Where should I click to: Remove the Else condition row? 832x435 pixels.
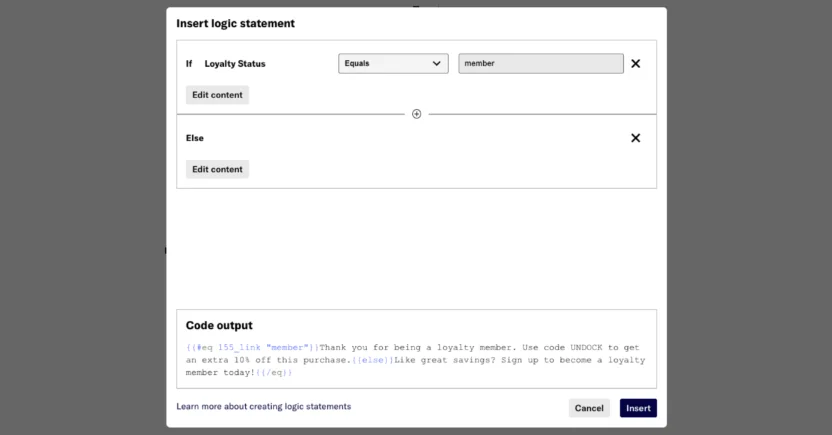coord(635,138)
